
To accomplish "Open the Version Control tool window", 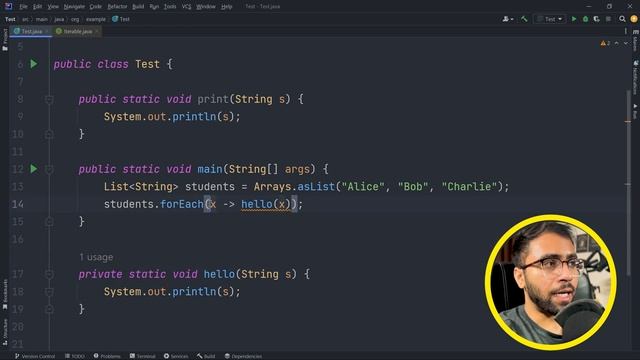I will click(35, 356).
